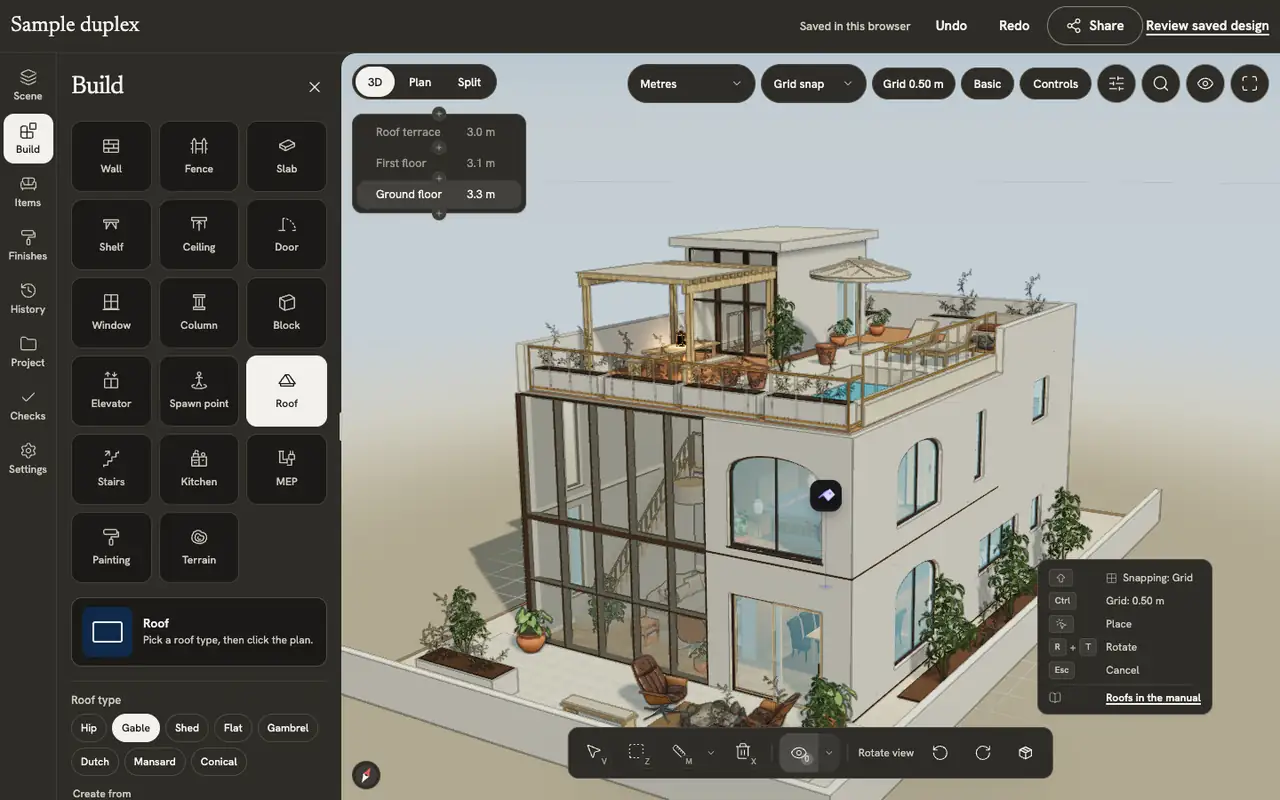Select the Block build tool
Image resolution: width=1280 pixels, height=800 pixels.
point(287,313)
